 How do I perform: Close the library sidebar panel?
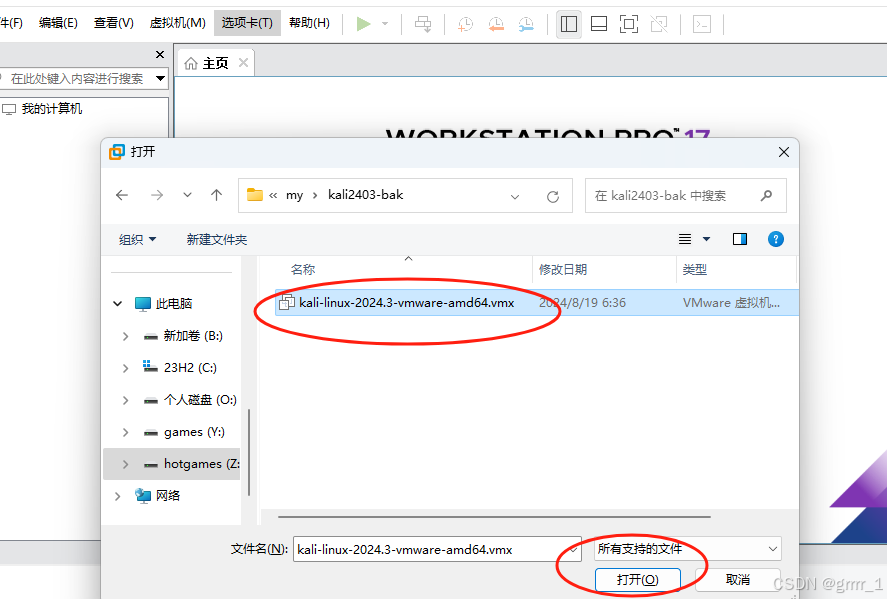point(160,54)
